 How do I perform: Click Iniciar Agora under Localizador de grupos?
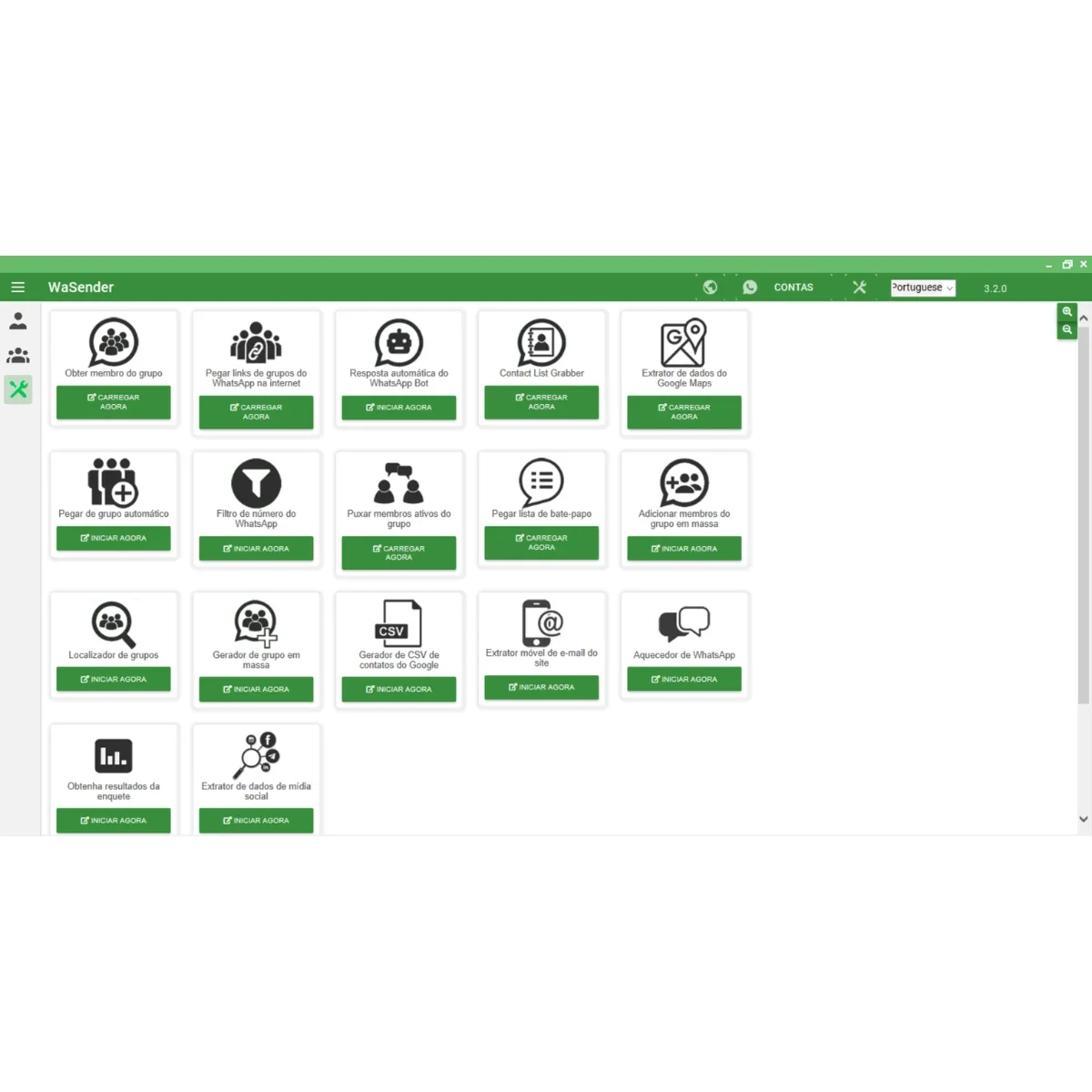pos(114,679)
